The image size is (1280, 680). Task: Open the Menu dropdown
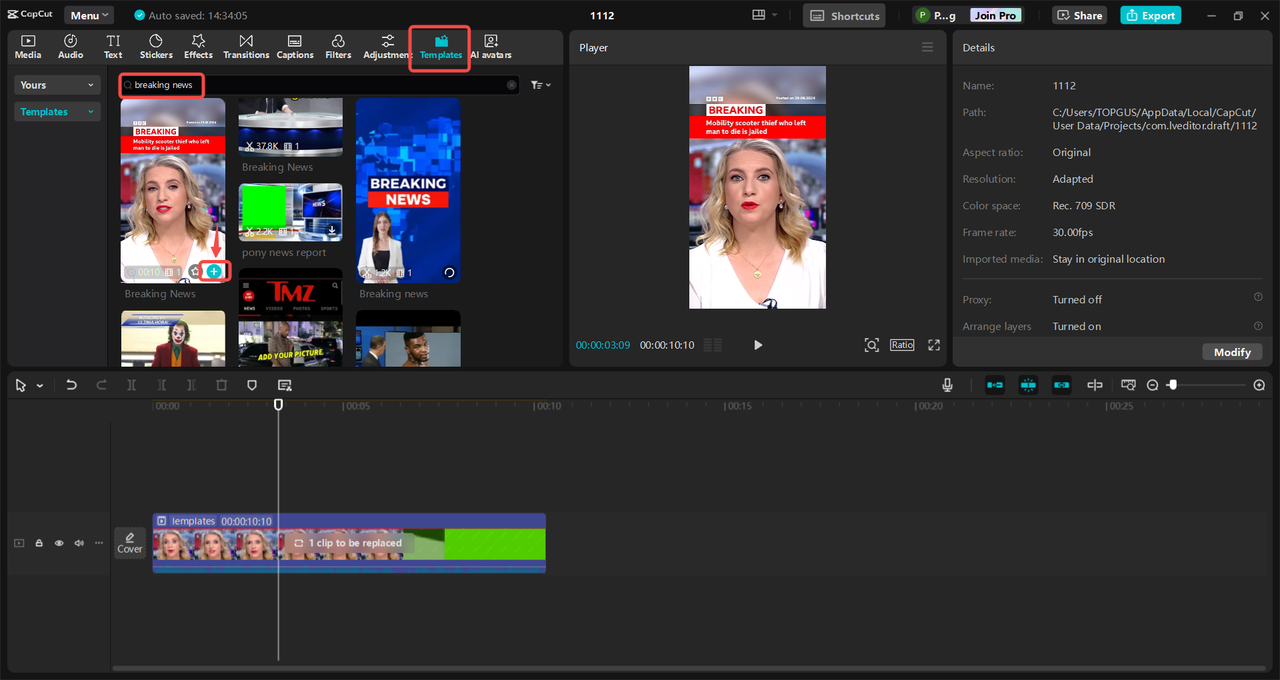point(90,16)
